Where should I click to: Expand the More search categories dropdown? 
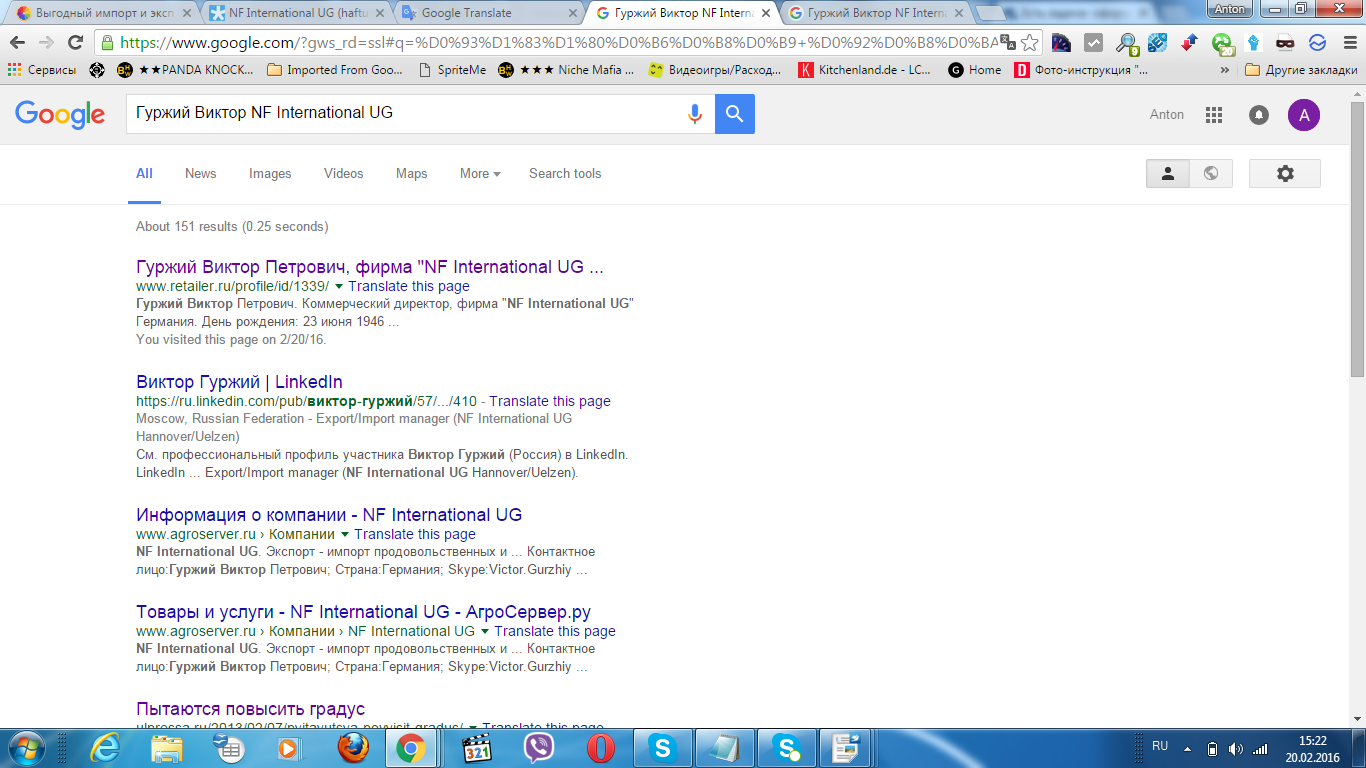tap(480, 174)
